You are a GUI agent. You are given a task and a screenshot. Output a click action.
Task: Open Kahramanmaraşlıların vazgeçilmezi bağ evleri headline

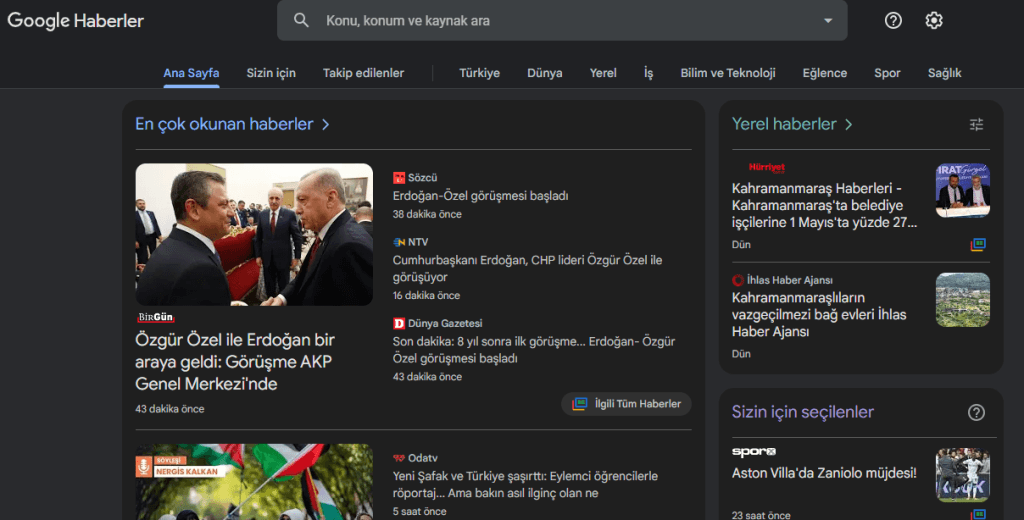[819, 314]
